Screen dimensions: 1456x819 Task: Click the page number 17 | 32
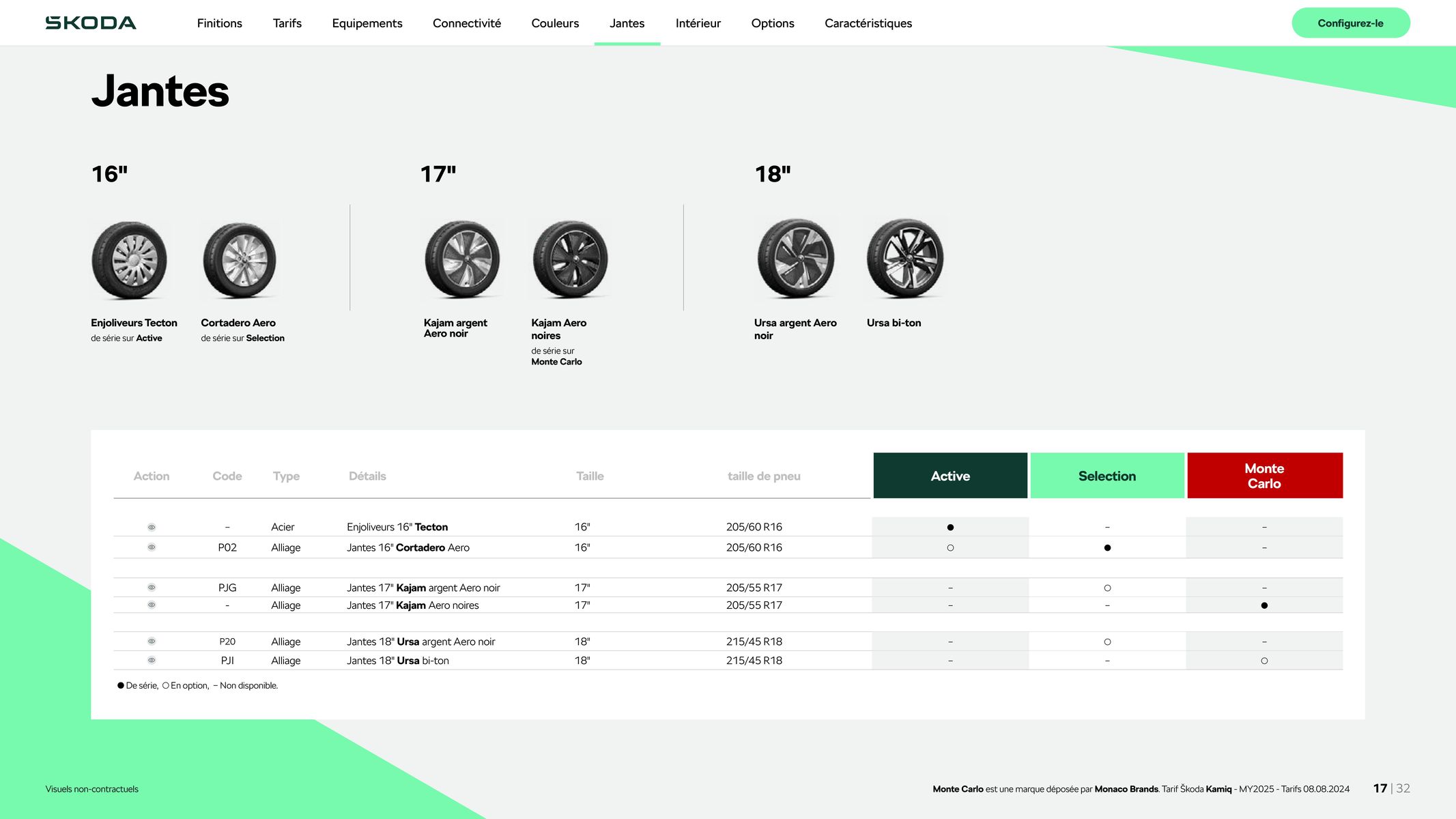tap(1391, 788)
